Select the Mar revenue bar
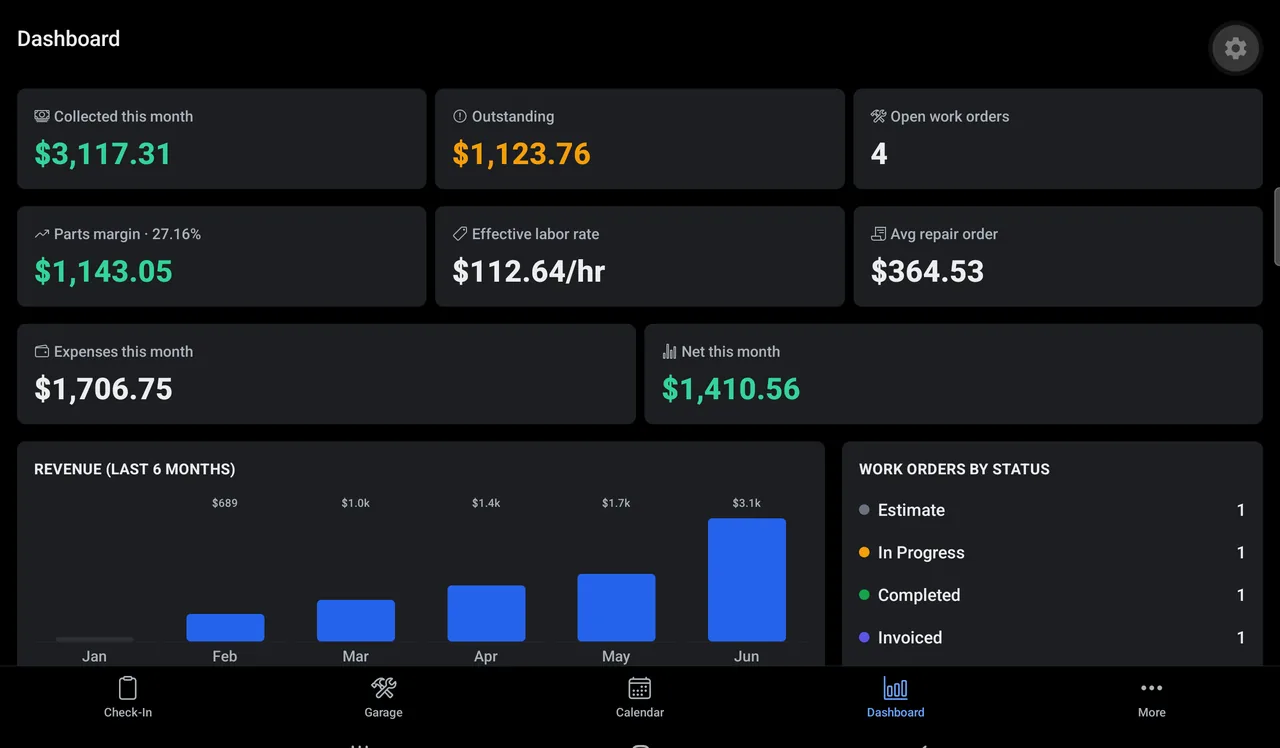 coord(356,621)
